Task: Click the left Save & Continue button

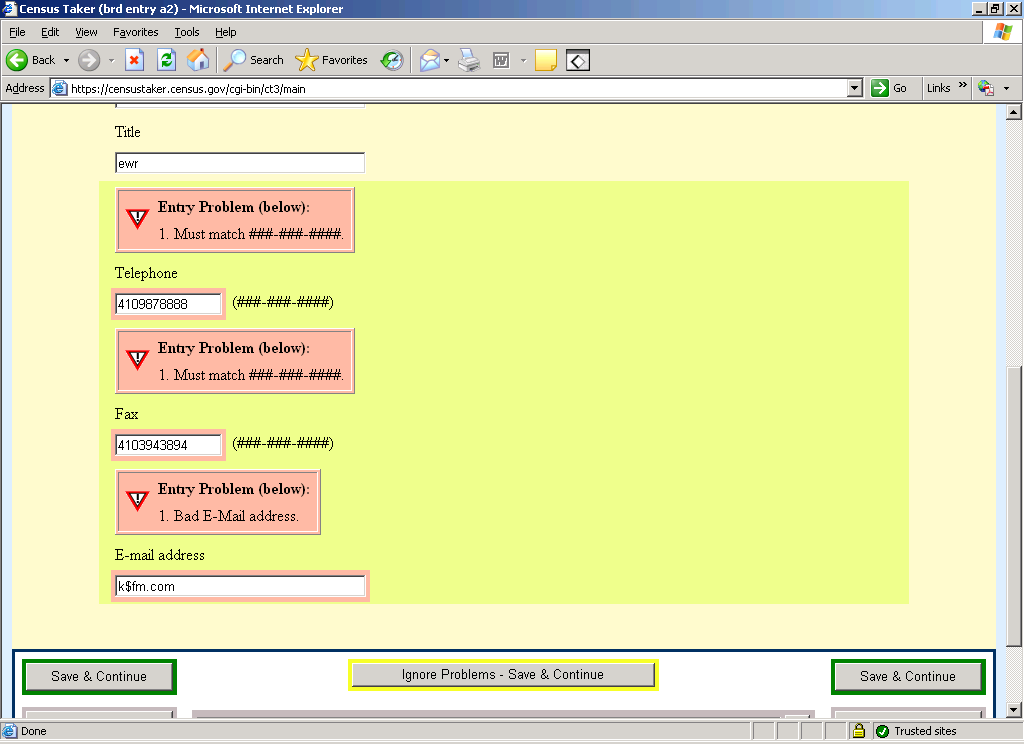Action: point(99,677)
